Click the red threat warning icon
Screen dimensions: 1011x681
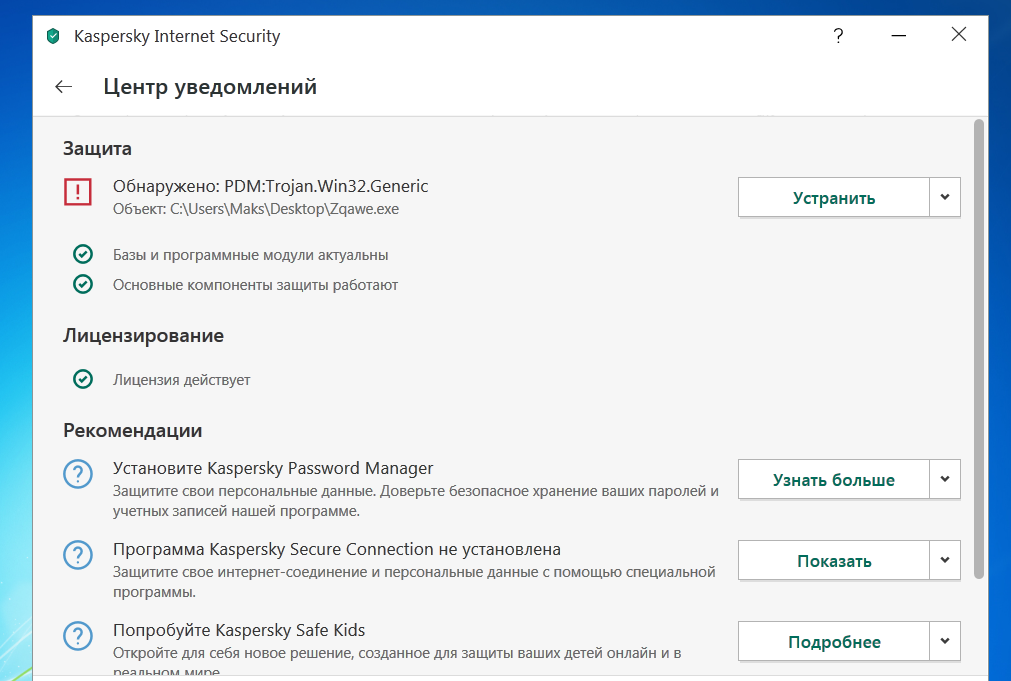coord(77,191)
